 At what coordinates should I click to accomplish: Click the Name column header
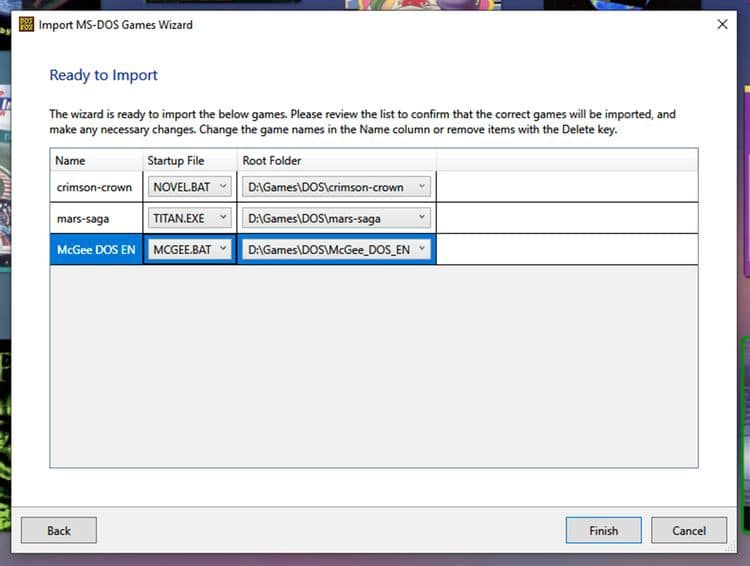[96, 160]
